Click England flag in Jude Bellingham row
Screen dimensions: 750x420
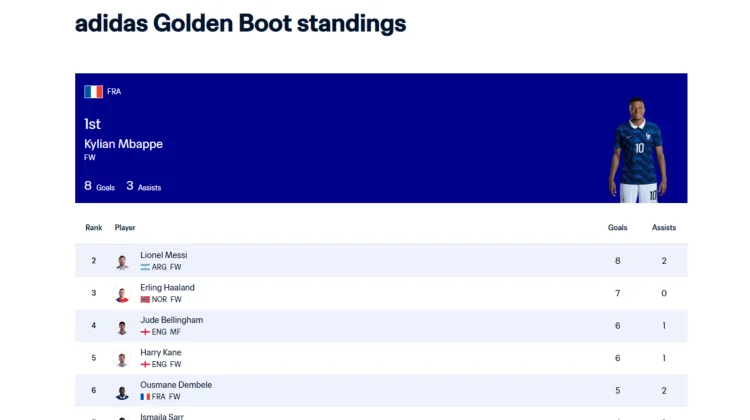click(145, 332)
